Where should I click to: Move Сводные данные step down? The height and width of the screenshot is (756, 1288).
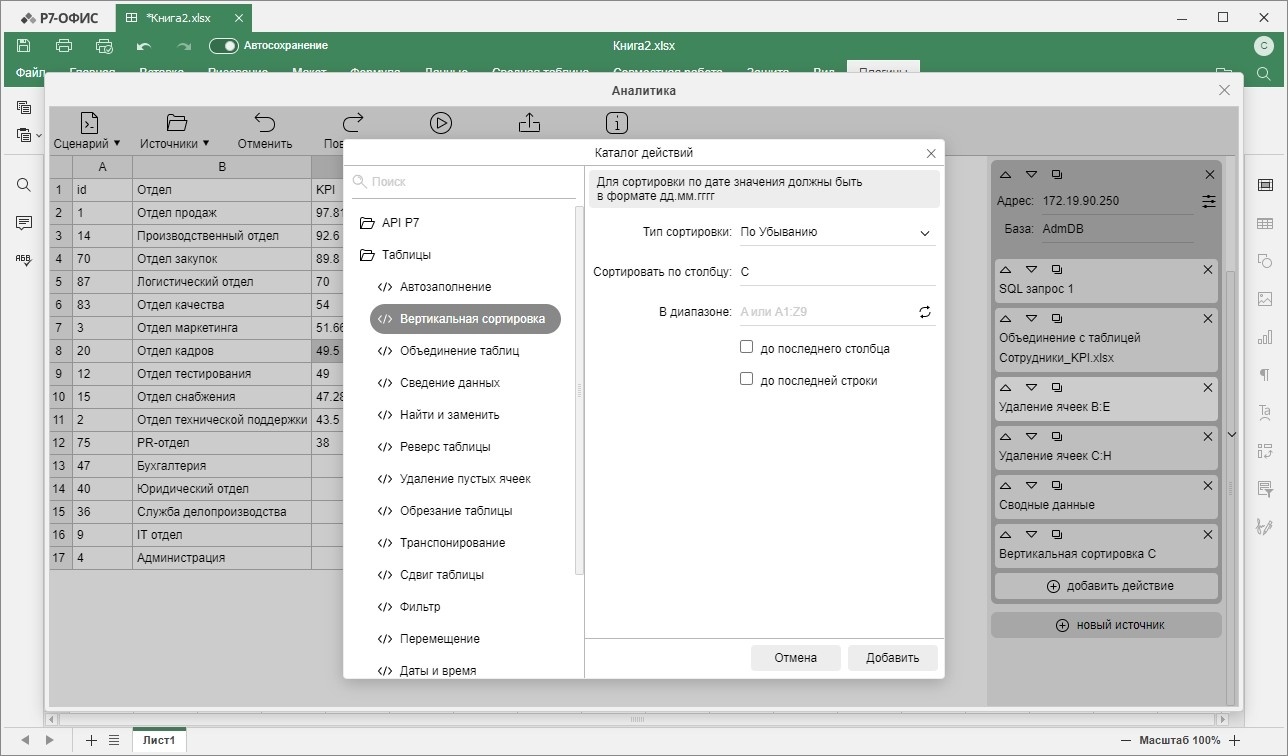click(1031, 486)
